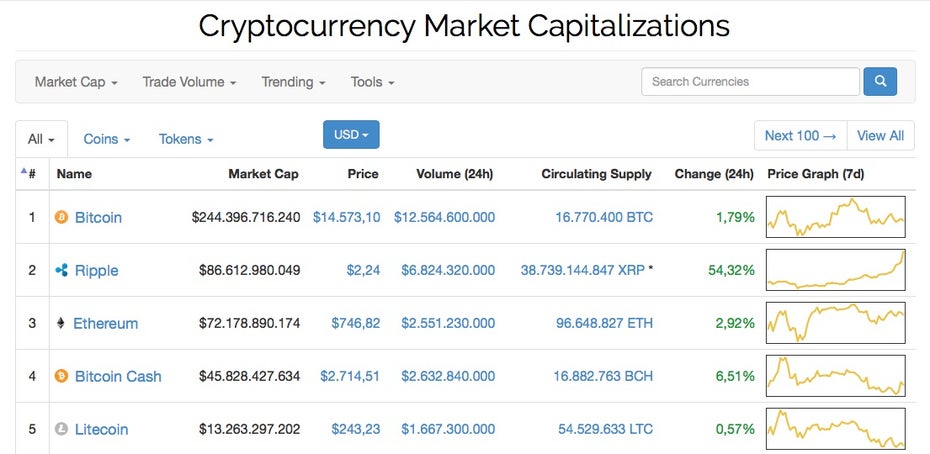The width and height of the screenshot is (930, 454).
Task: Click the Bitcoin Cash coin icon
Action: (x=61, y=376)
